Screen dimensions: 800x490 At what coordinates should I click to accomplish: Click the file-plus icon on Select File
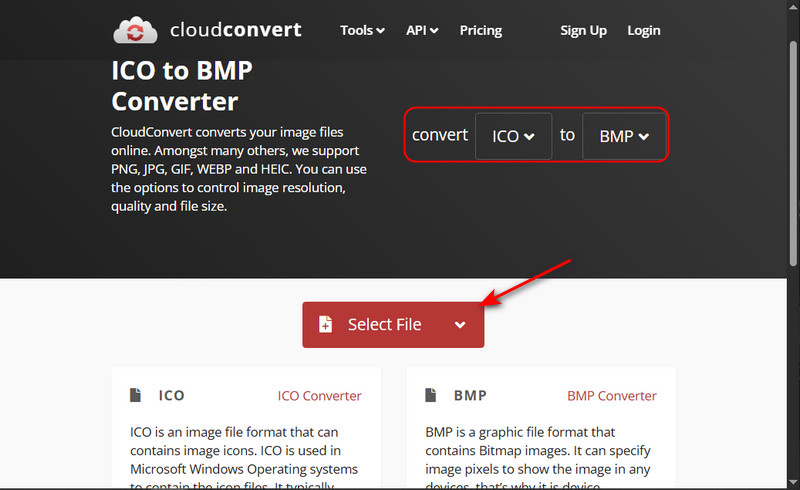pyautogui.click(x=326, y=324)
